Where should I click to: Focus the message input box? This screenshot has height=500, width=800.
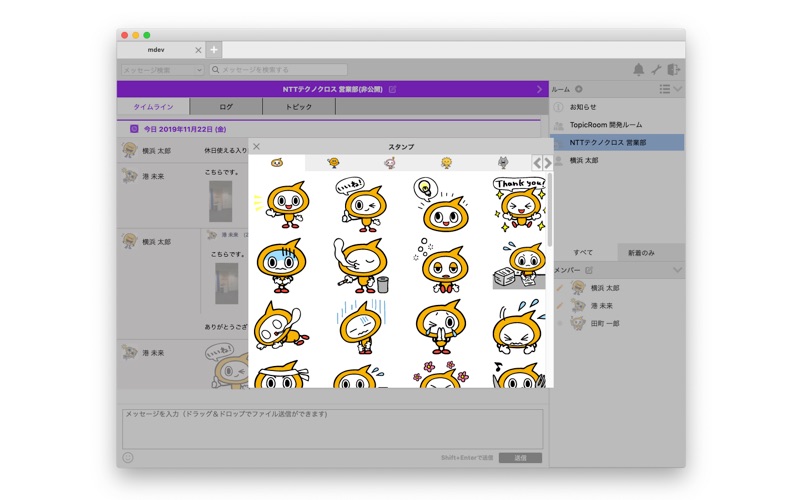(x=332, y=429)
